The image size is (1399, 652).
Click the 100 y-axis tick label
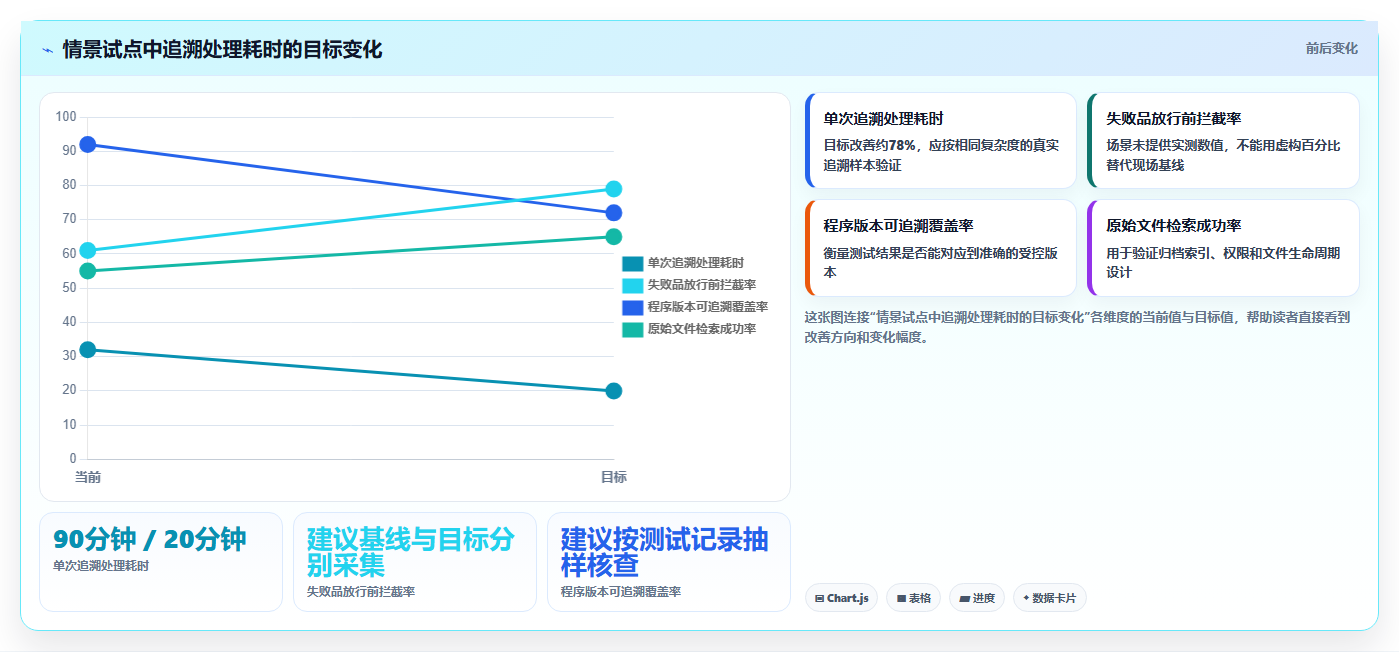pyautogui.click(x=66, y=117)
